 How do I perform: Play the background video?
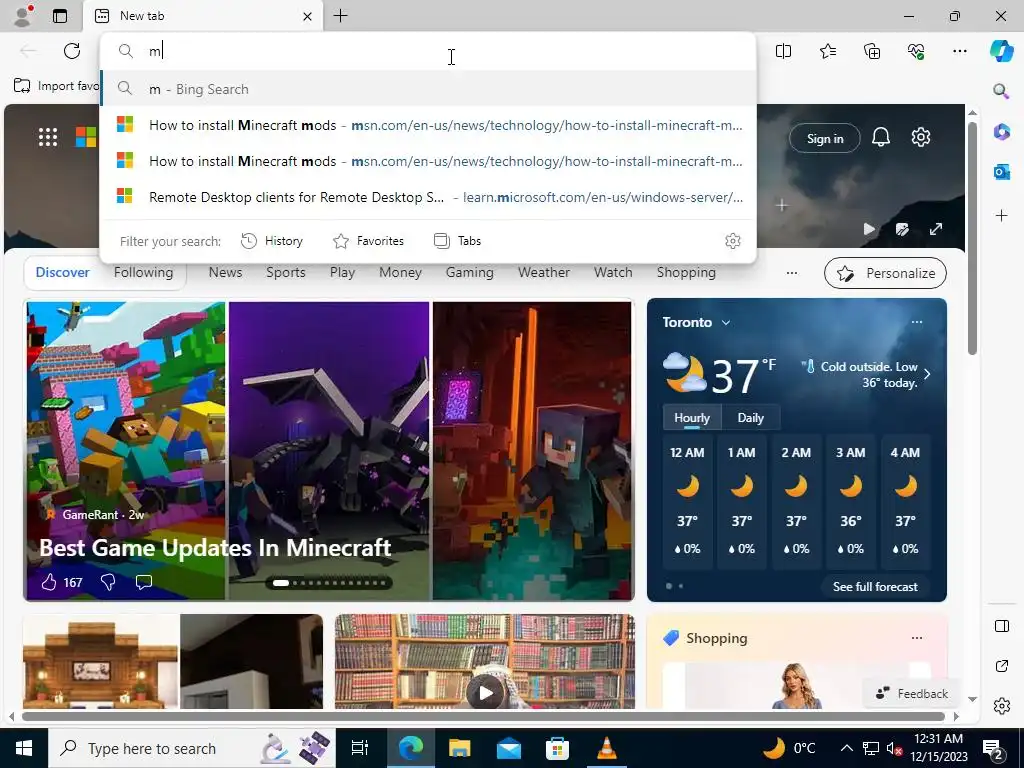869,229
